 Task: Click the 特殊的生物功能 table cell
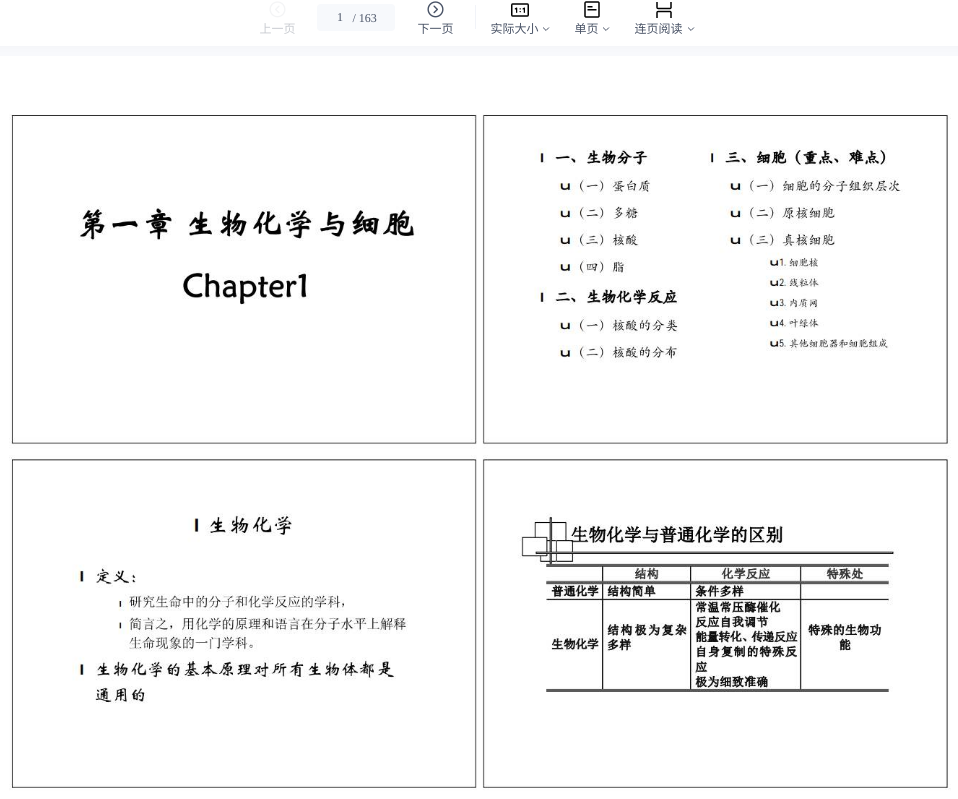844,638
